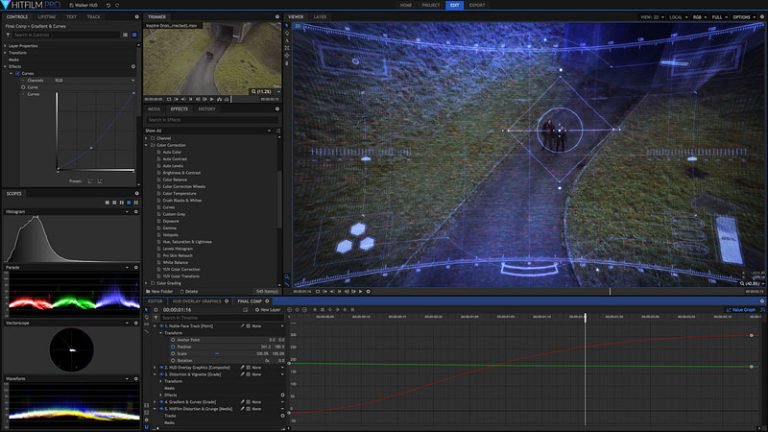This screenshot has height=432, width=768.
Task: Click the timeline timecode 00:00:01:16
Action: tap(177, 310)
